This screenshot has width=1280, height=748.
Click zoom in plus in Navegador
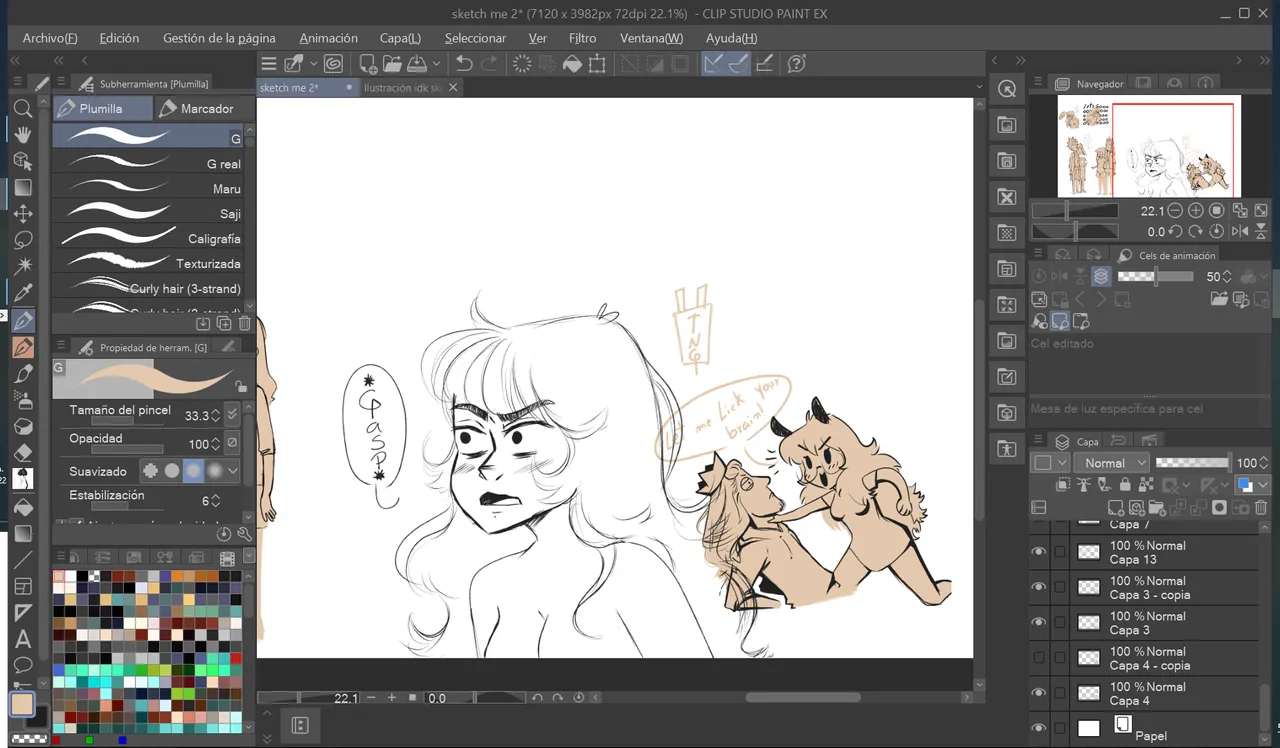(x=1196, y=211)
